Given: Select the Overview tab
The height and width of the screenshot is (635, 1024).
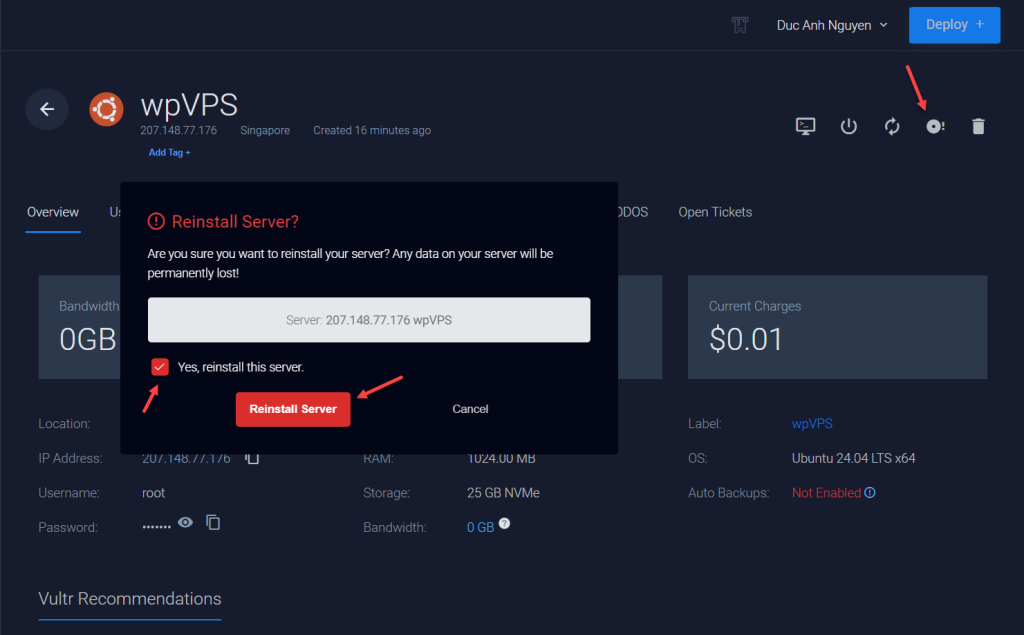Looking at the screenshot, I should click(52, 212).
